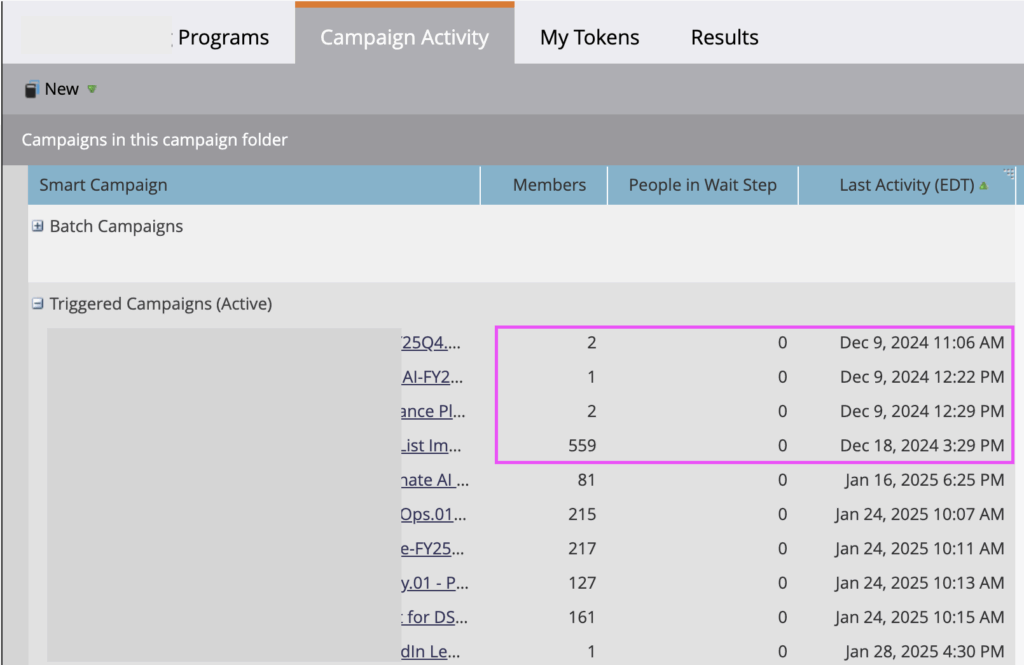Click the Last Activity sort arrow icon
The width and height of the screenshot is (1024, 665).
tap(983, 186)
